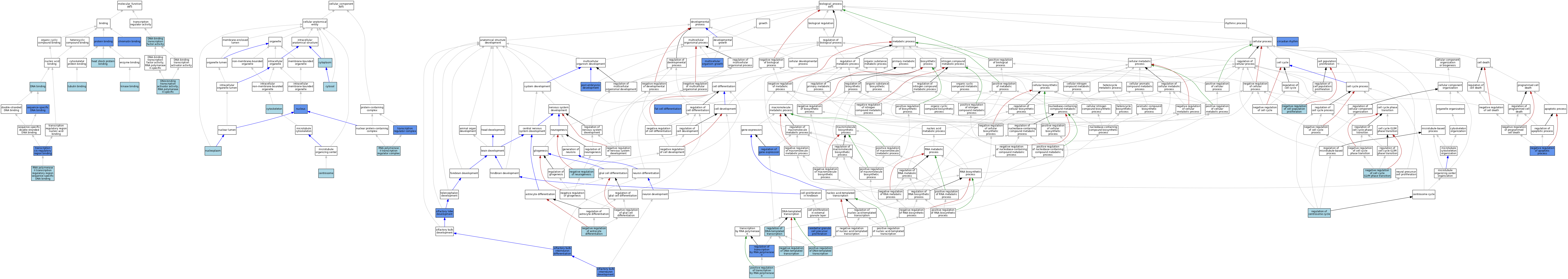Click 'nucleic acid-templated transcription' node
The image size is (1568, 279).
point(840,194)
